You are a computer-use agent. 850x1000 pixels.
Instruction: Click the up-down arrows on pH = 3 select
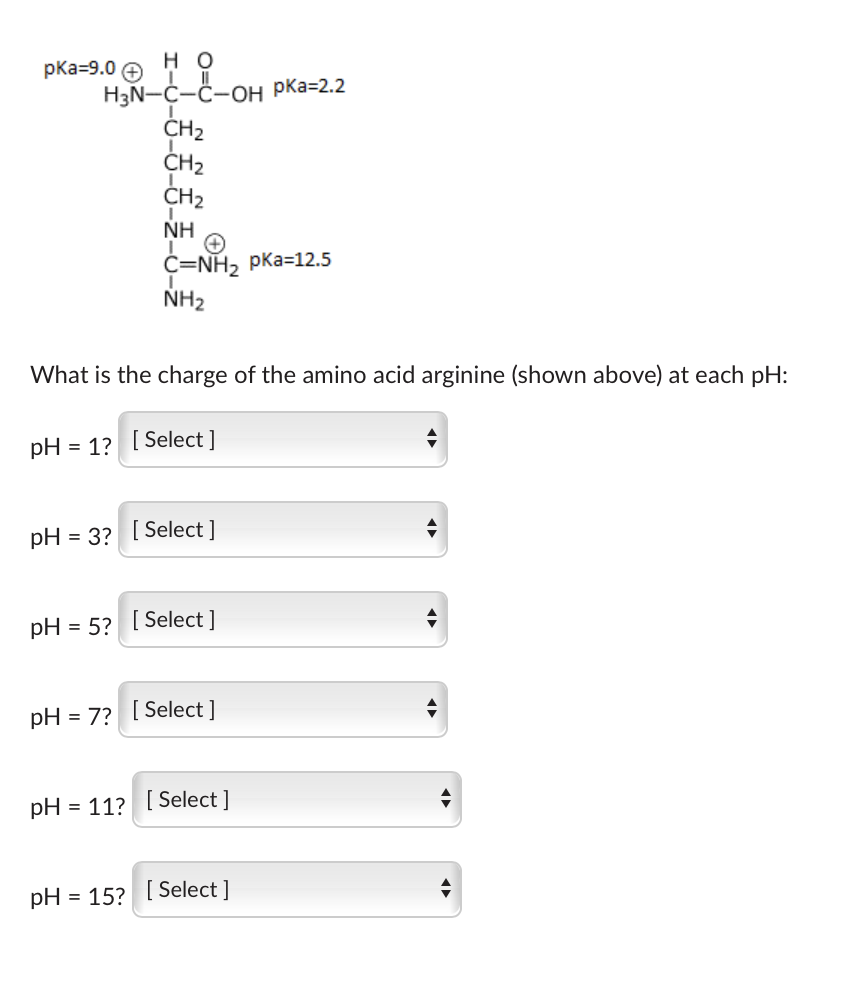coord(431,528)
